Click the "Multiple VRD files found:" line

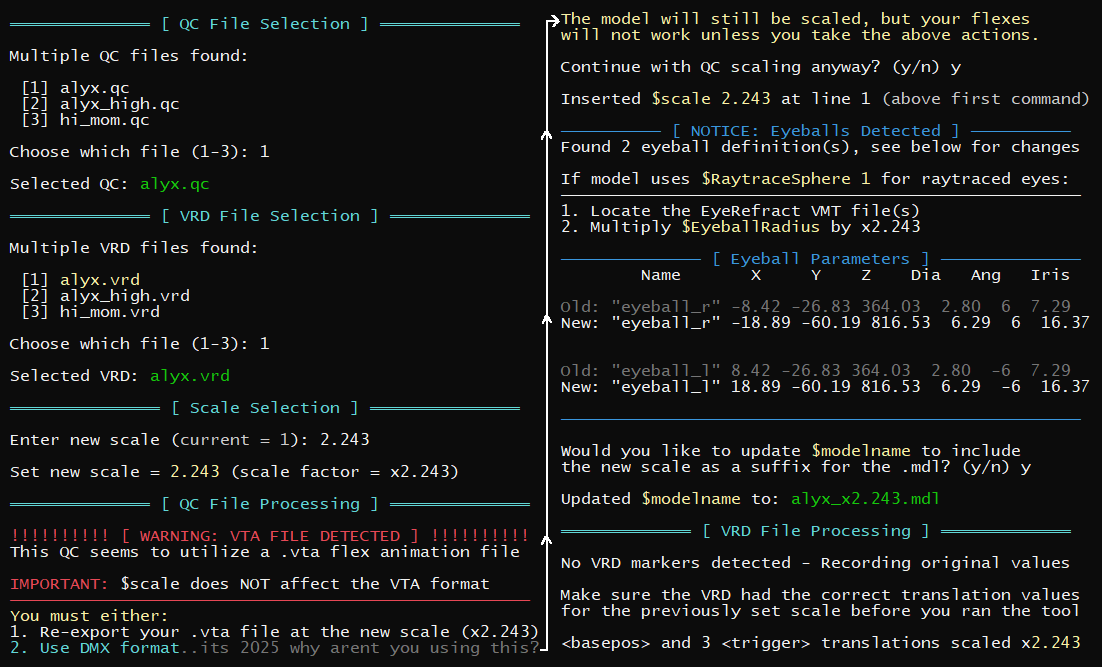(134, 248)
